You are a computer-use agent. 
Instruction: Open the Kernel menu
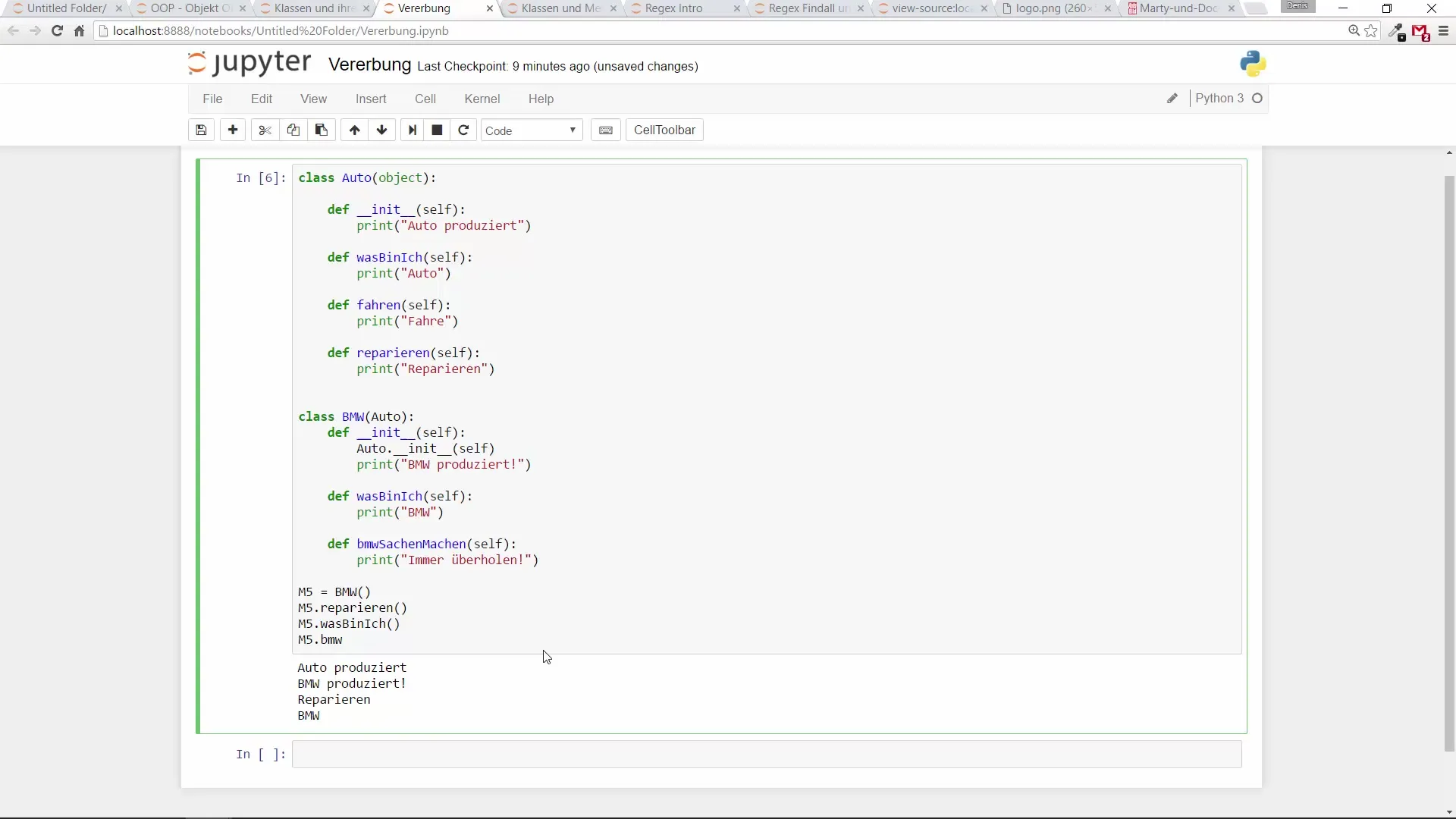pyautogui.click(x=482, y=99)
